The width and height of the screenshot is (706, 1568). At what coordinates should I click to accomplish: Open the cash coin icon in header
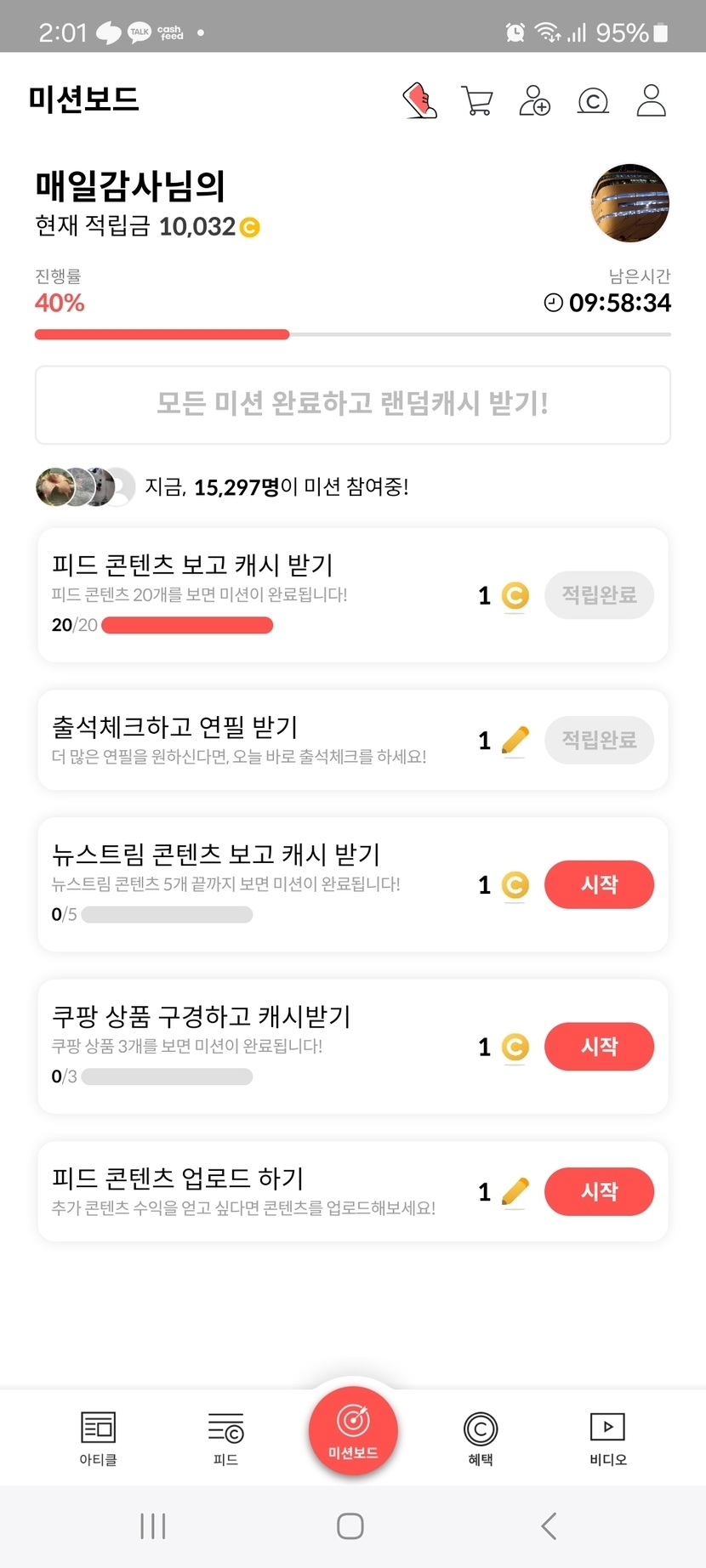(x=593, y=101)
